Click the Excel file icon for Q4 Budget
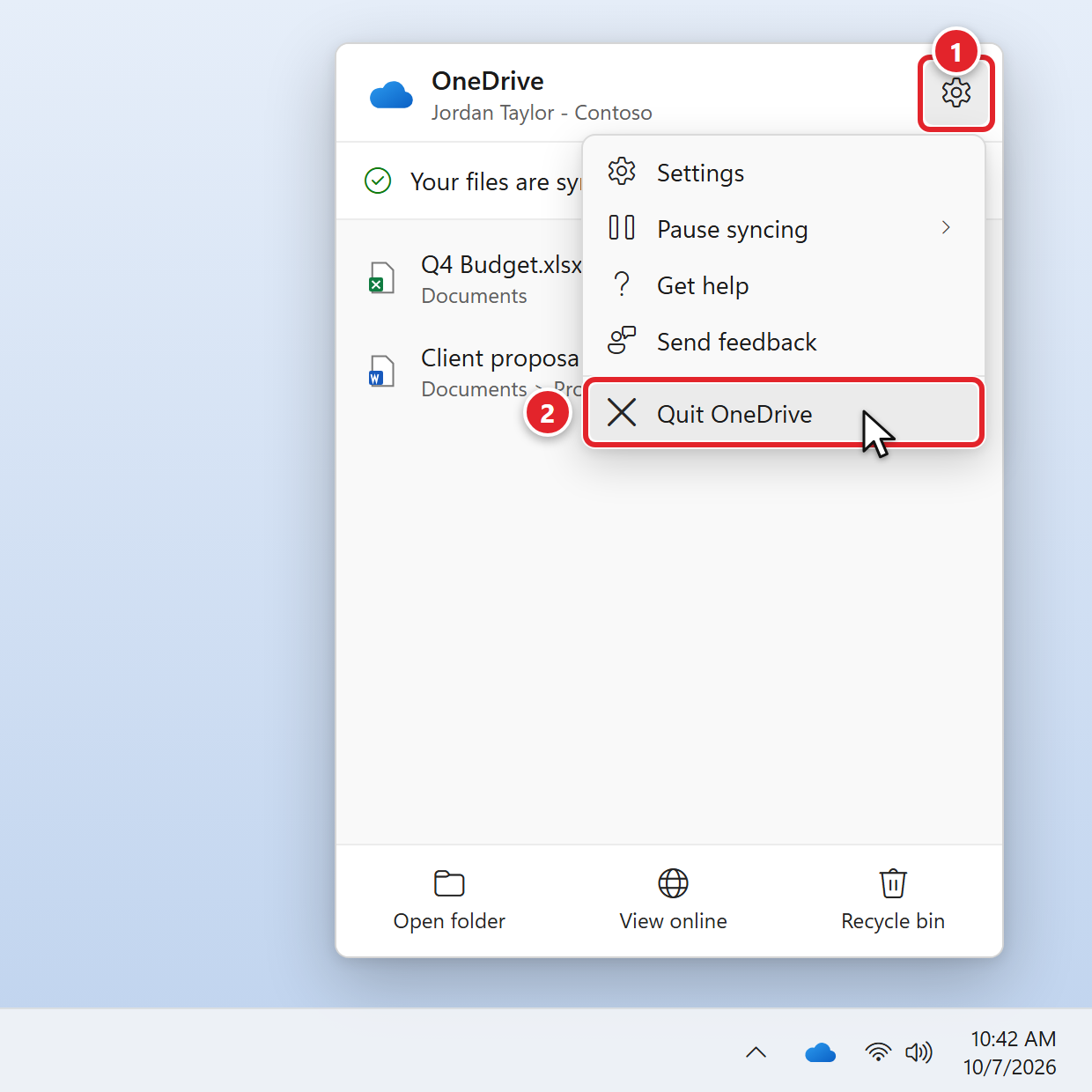Screen dimensions: 1092x1092 [381, 278]
